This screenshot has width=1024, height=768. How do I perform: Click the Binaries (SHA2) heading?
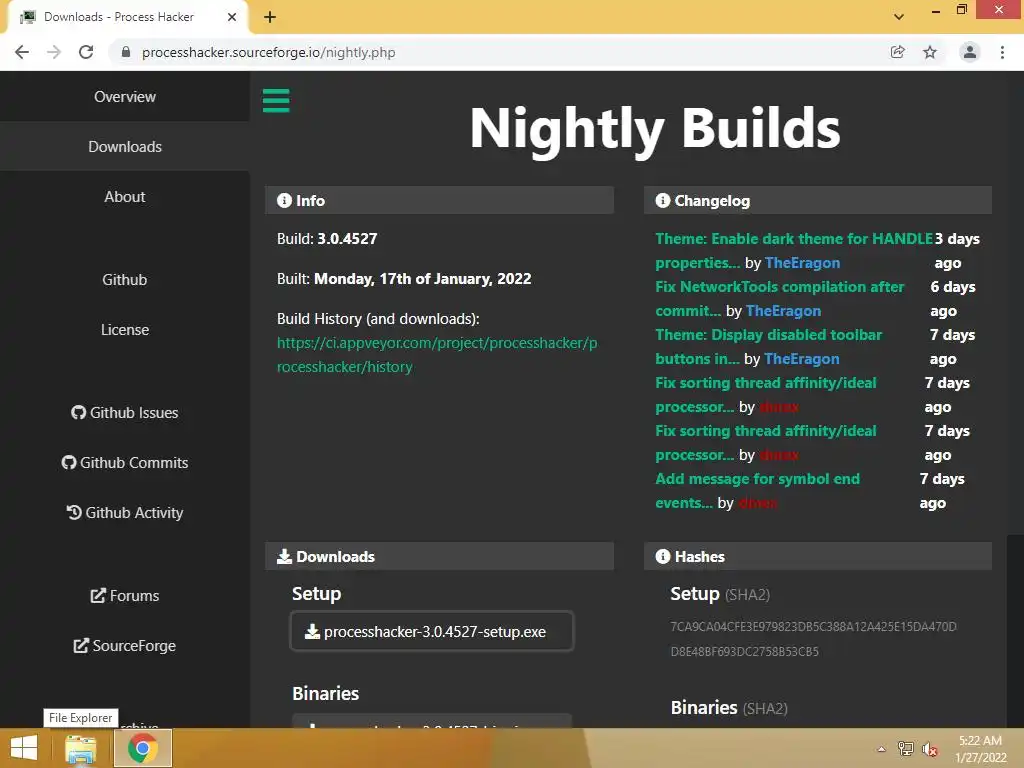(x=729, y=708)
